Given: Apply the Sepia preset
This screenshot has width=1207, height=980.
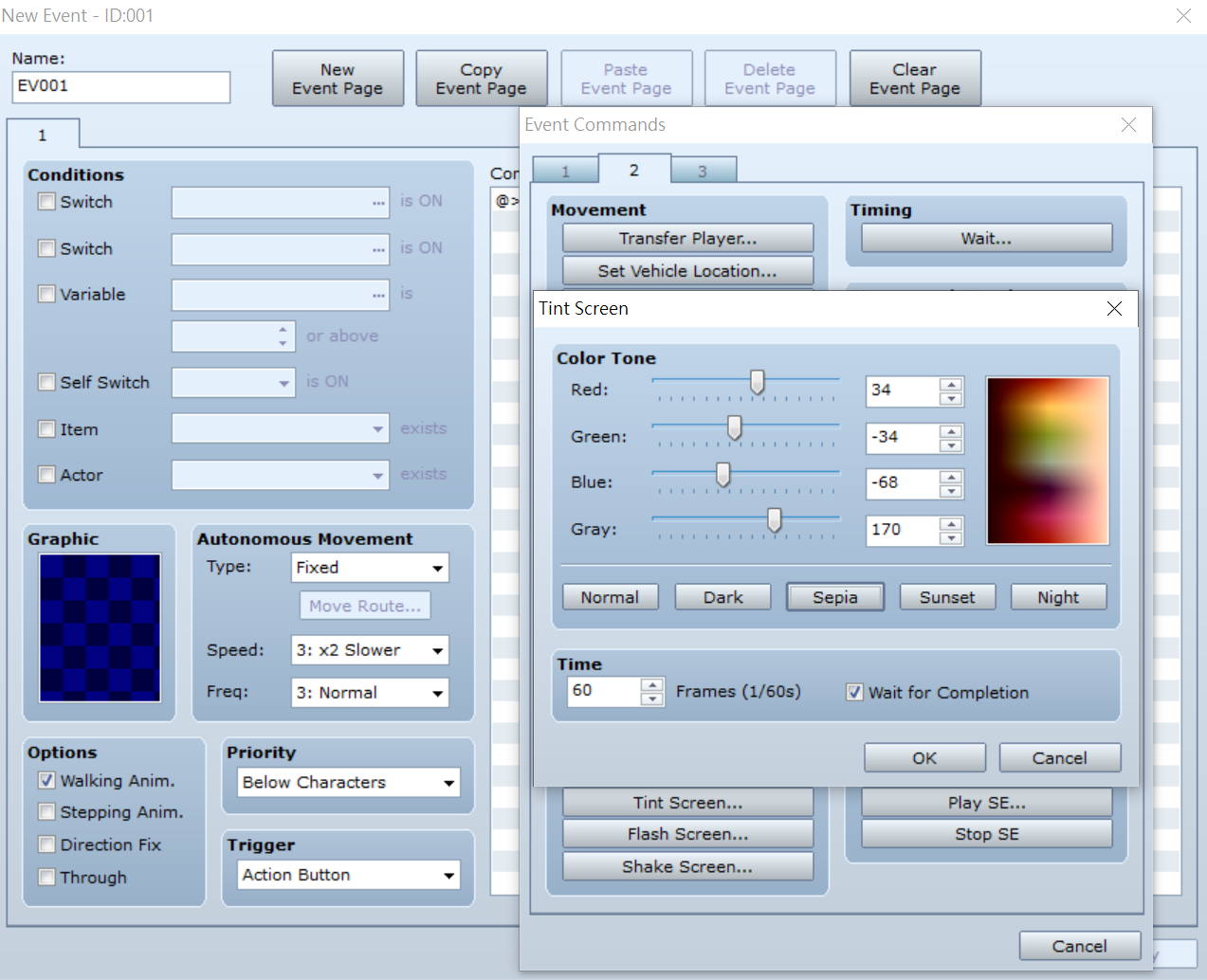Looking at the screenshot, I should click(835, 597).
